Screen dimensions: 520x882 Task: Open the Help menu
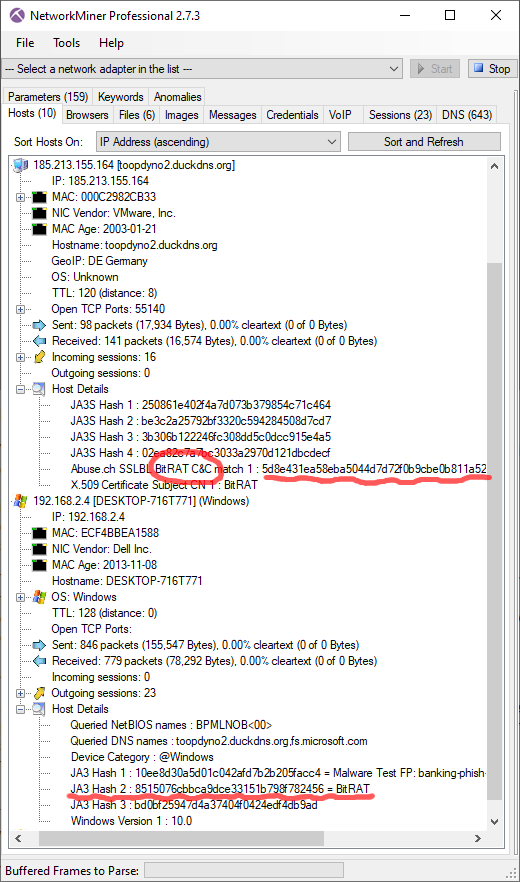coord(111,43)
